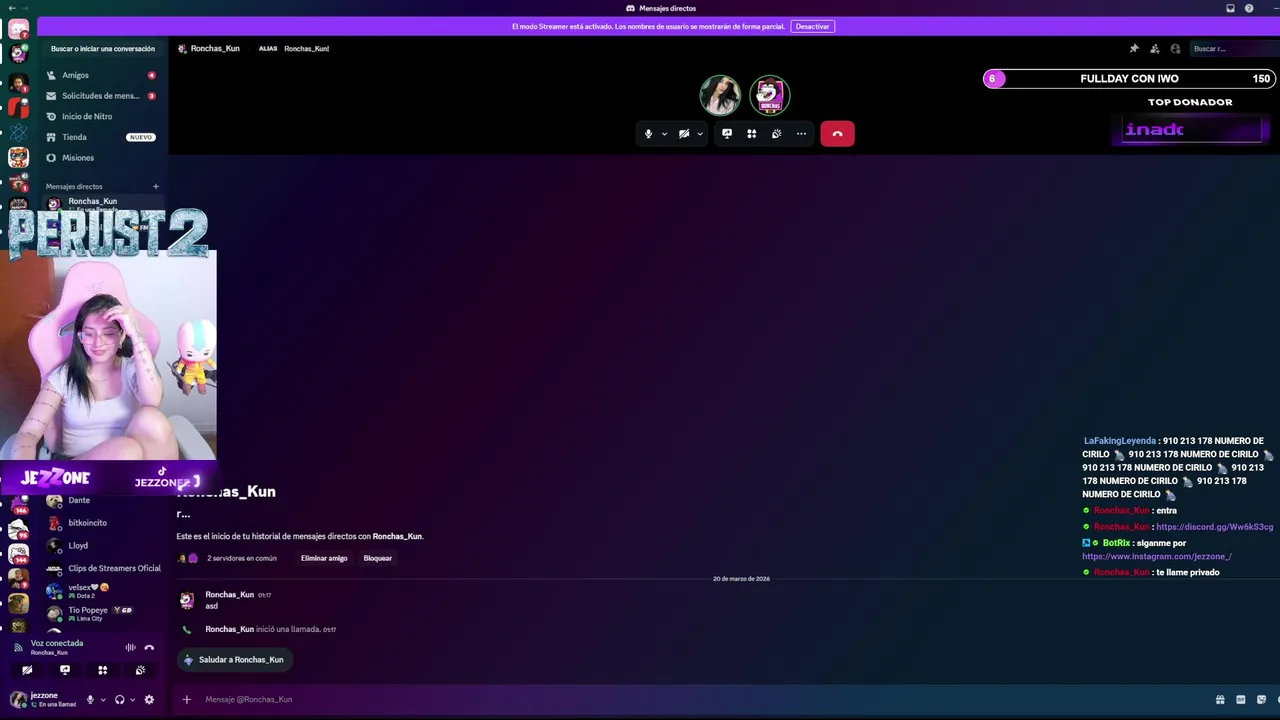
Task: Open GIF picker in message bar
Action: pyautogui.click(x=1241, y=699)
